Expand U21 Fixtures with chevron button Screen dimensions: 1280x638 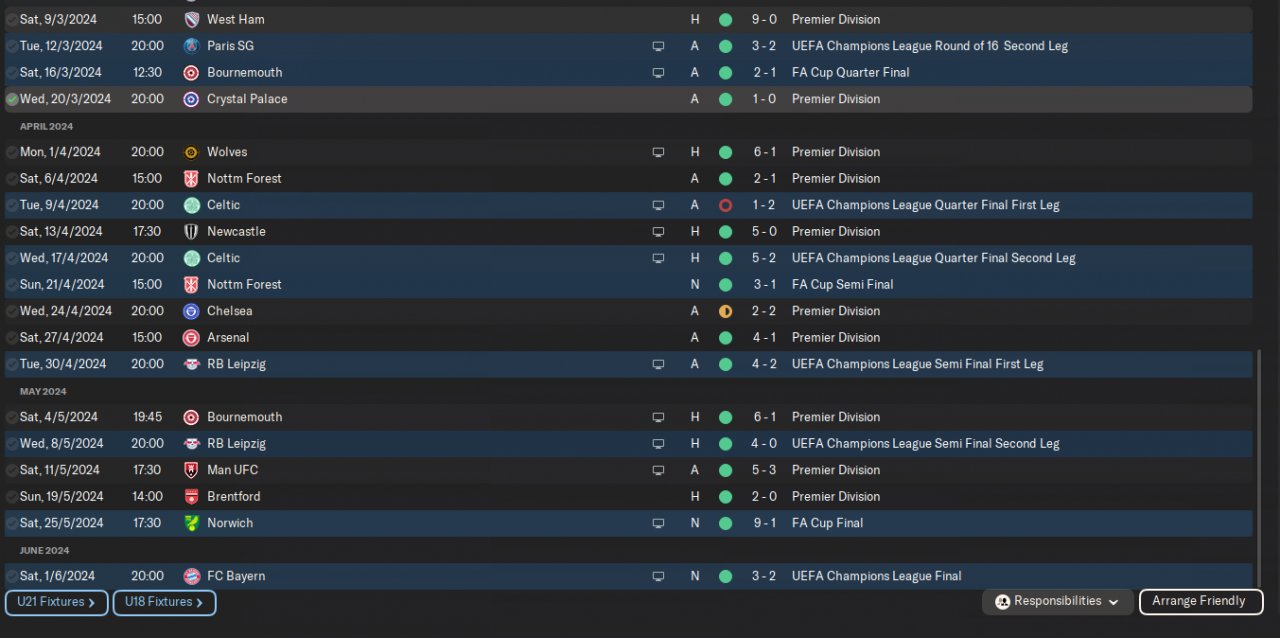click(56, 603)
